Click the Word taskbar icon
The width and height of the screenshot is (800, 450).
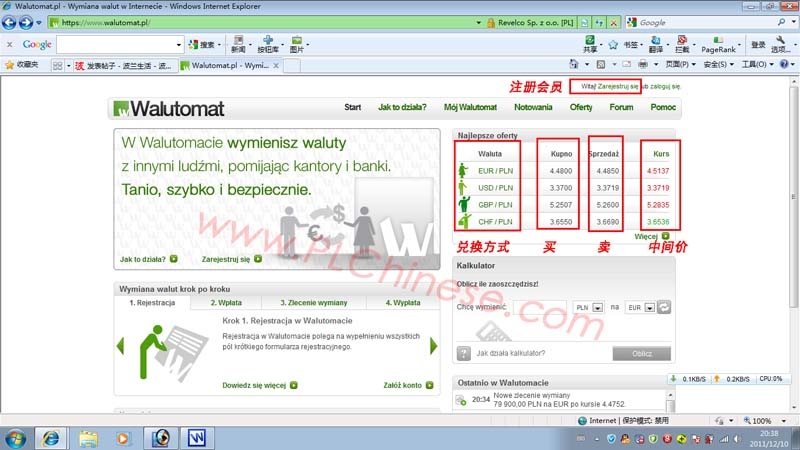[197, 438]
